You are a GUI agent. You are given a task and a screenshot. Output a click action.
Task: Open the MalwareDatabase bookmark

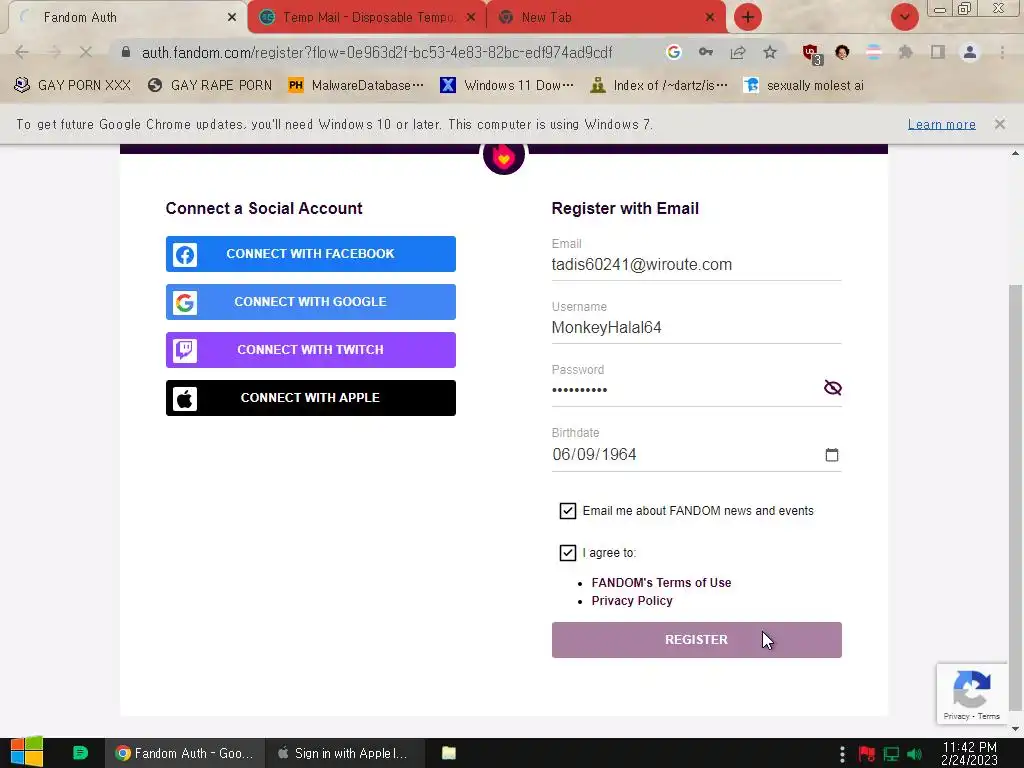click(x=356, y=86)
